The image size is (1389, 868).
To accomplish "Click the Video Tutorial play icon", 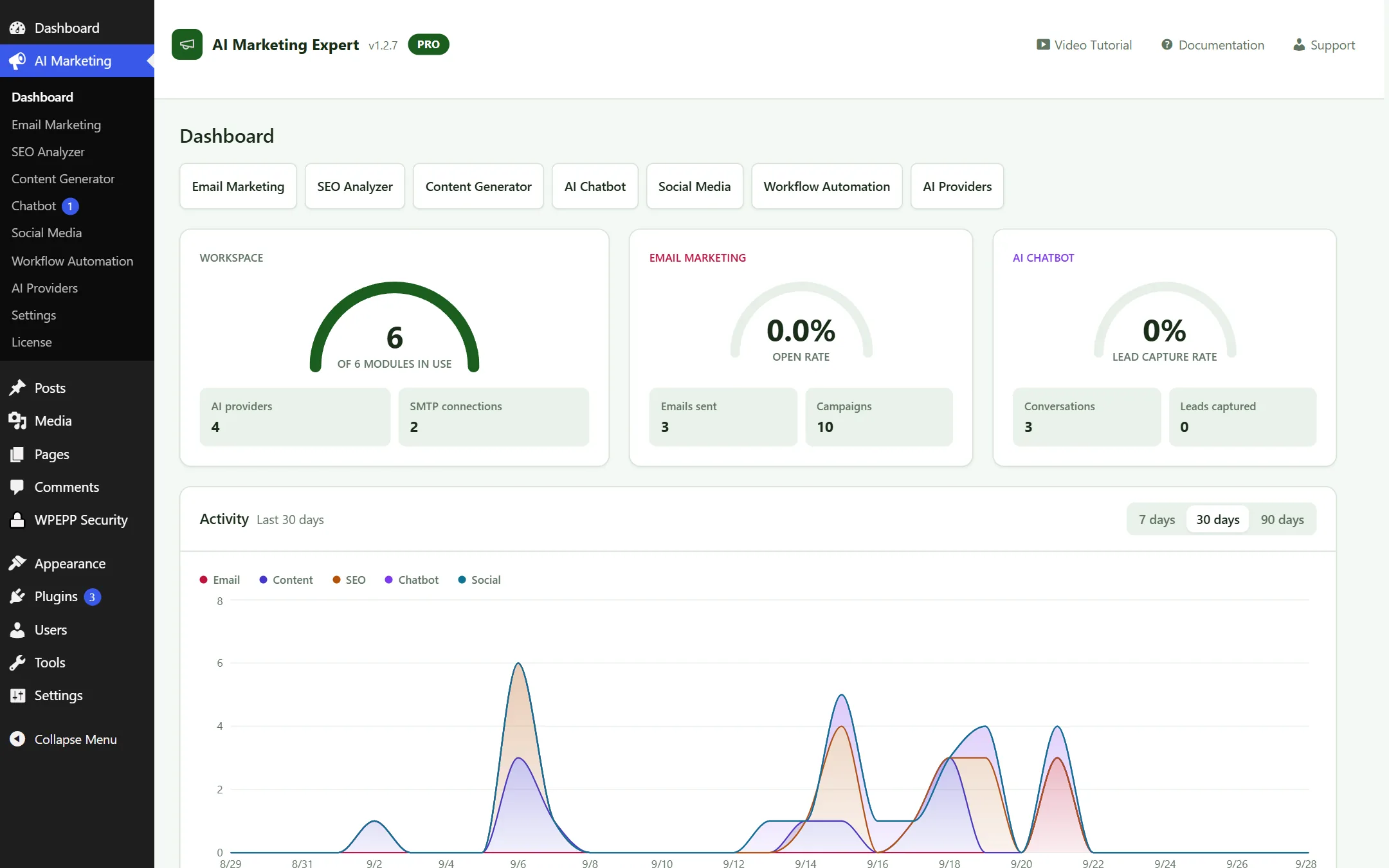I will click(x=1042, y=44).
